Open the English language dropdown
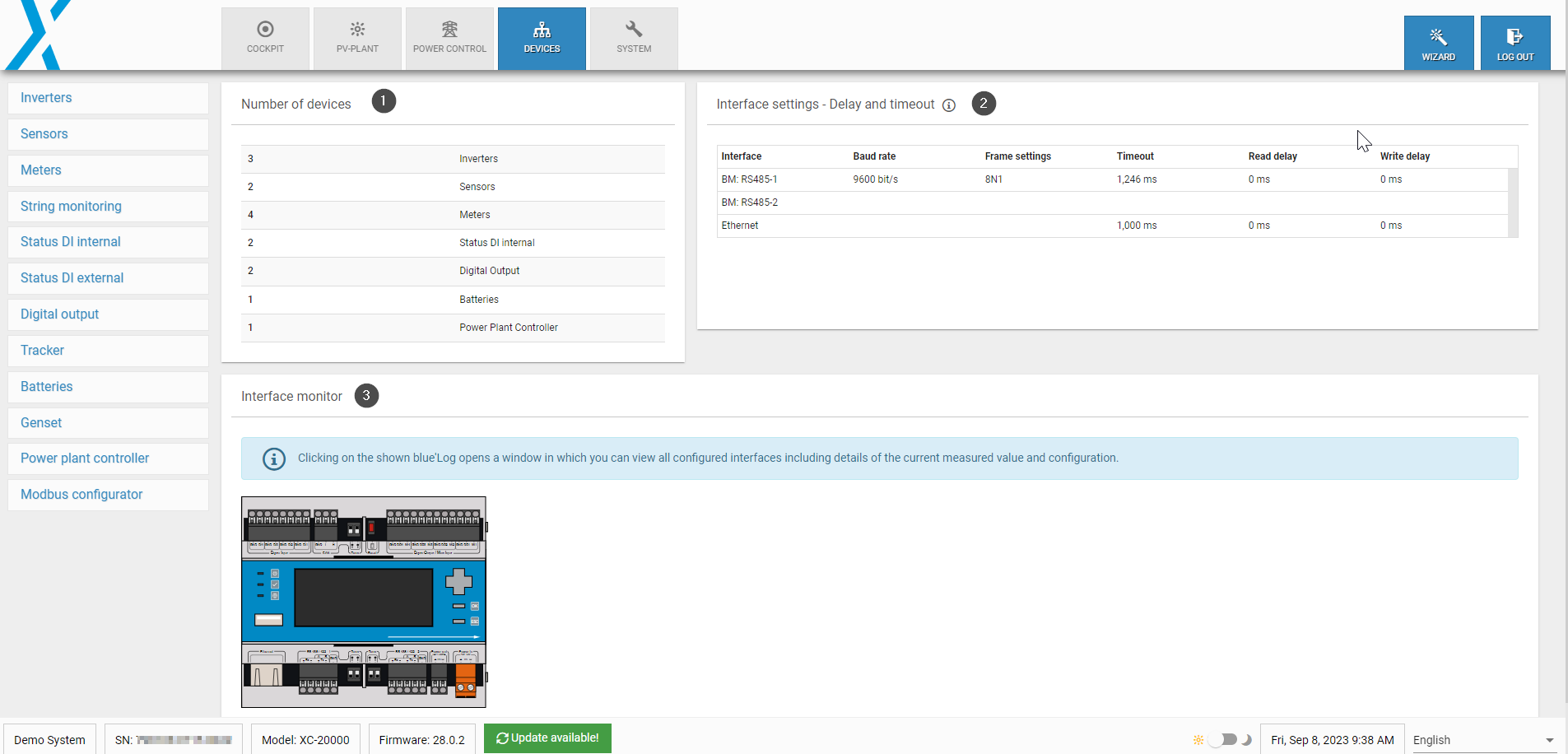Image resolution: width=1568 pixels, height=754 pixels. pos(1483,740)
